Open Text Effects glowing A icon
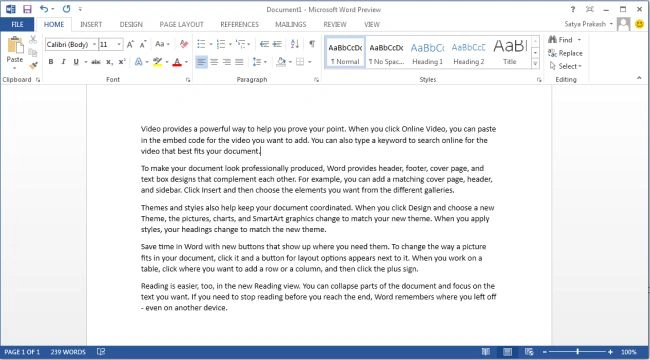The image size is (650, 360). (138, 62)
